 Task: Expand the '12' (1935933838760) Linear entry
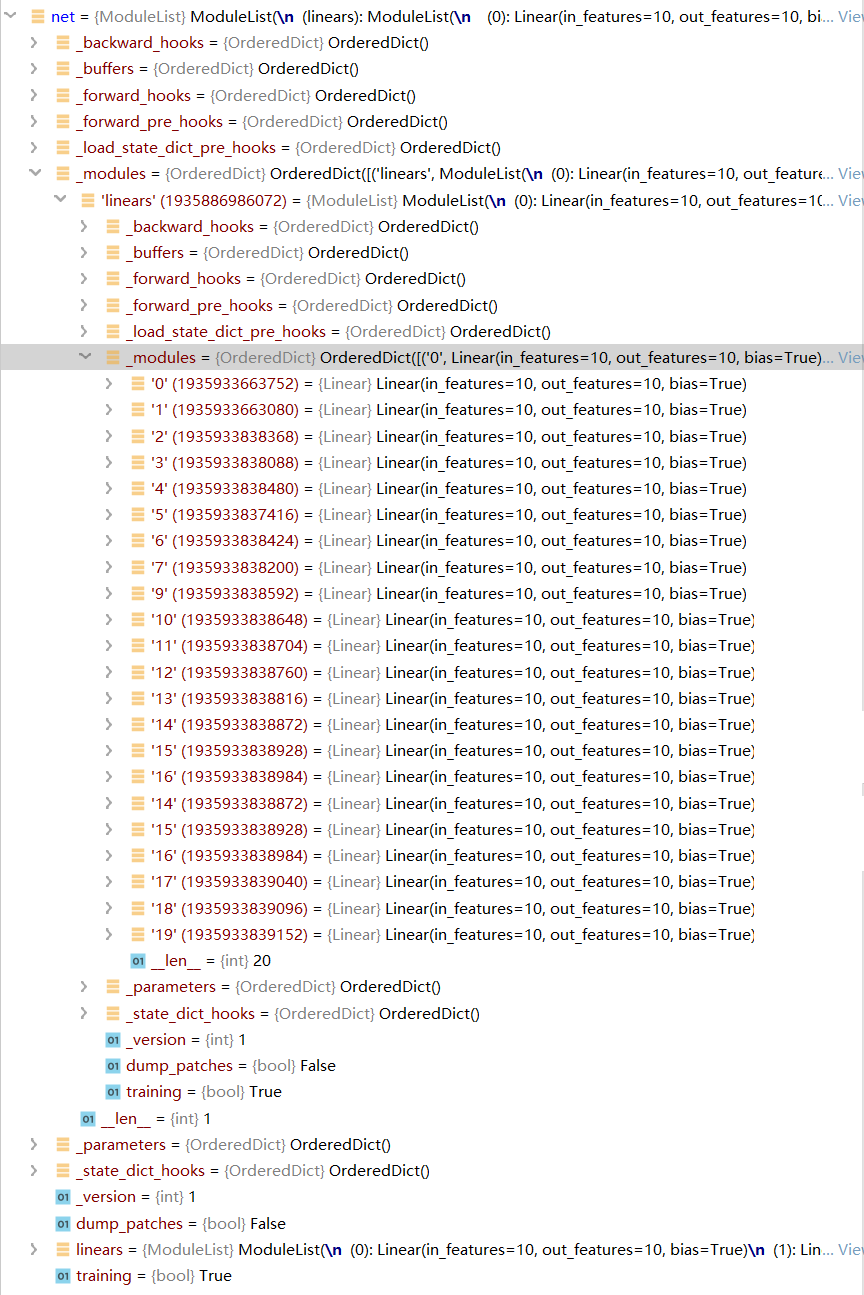(x=109, y=672)
